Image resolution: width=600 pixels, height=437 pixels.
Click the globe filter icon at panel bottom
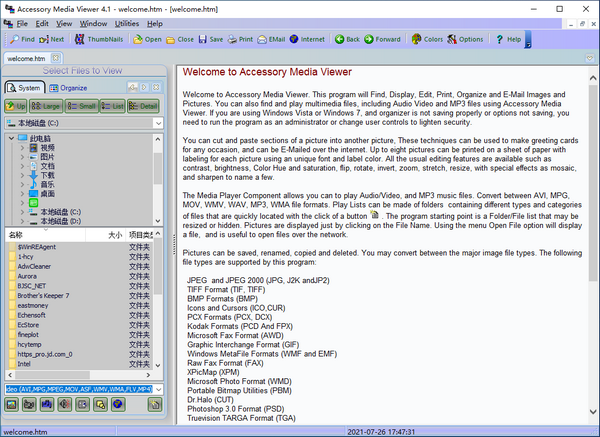tap(118, 404)
